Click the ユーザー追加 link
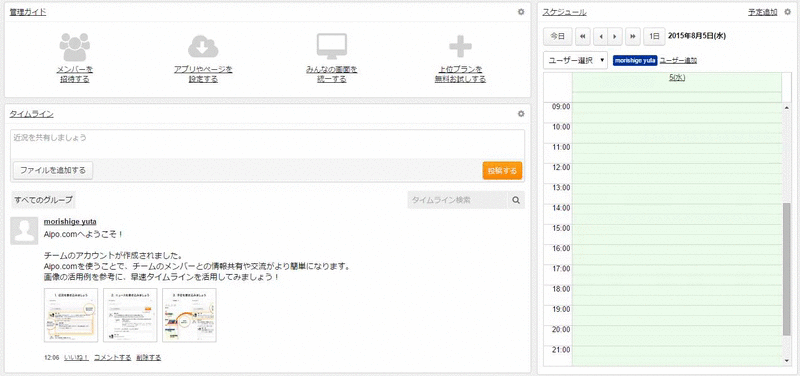Screen dimensions: 800x376 click(x=679, y=60)
